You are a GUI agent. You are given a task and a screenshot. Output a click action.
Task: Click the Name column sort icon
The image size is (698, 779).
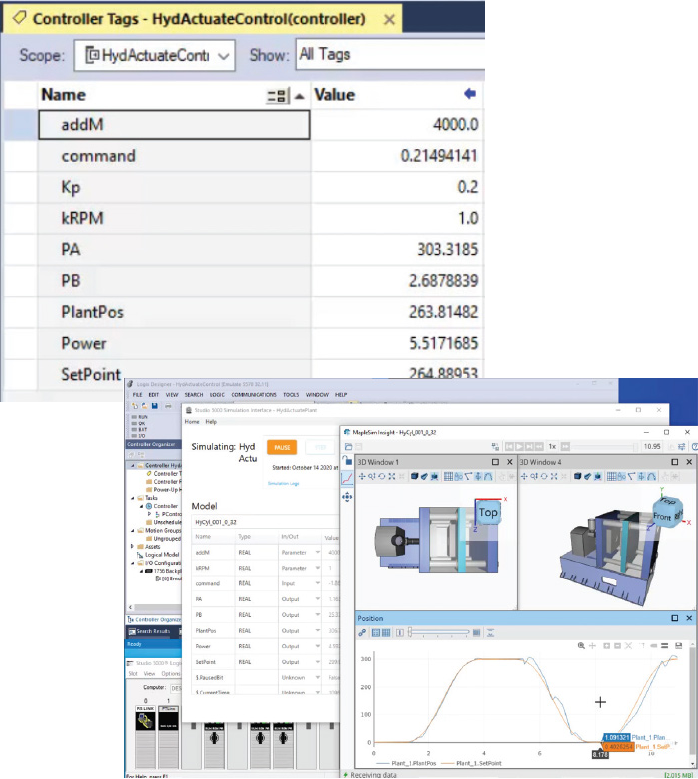[x=277, y=96]
